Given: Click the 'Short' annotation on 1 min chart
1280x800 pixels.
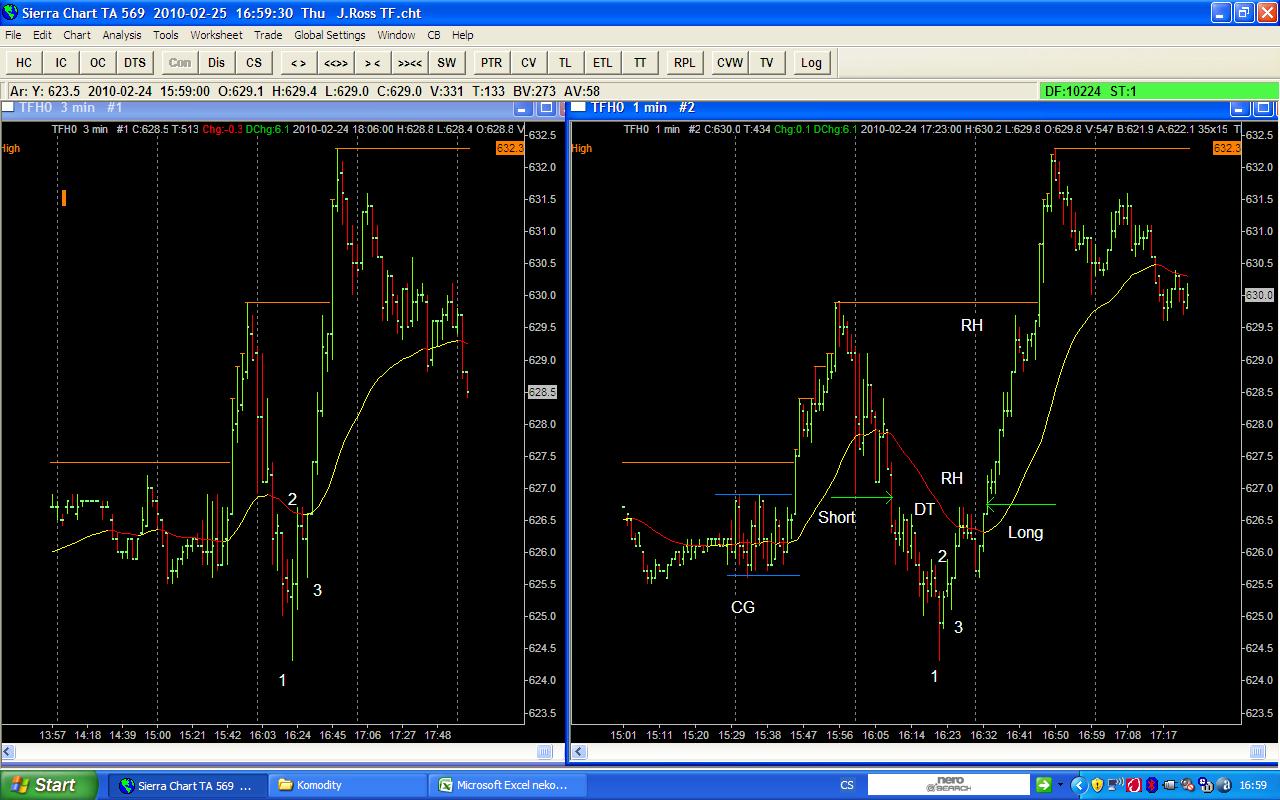Looking at the screenshot, I should coord(837,517).
